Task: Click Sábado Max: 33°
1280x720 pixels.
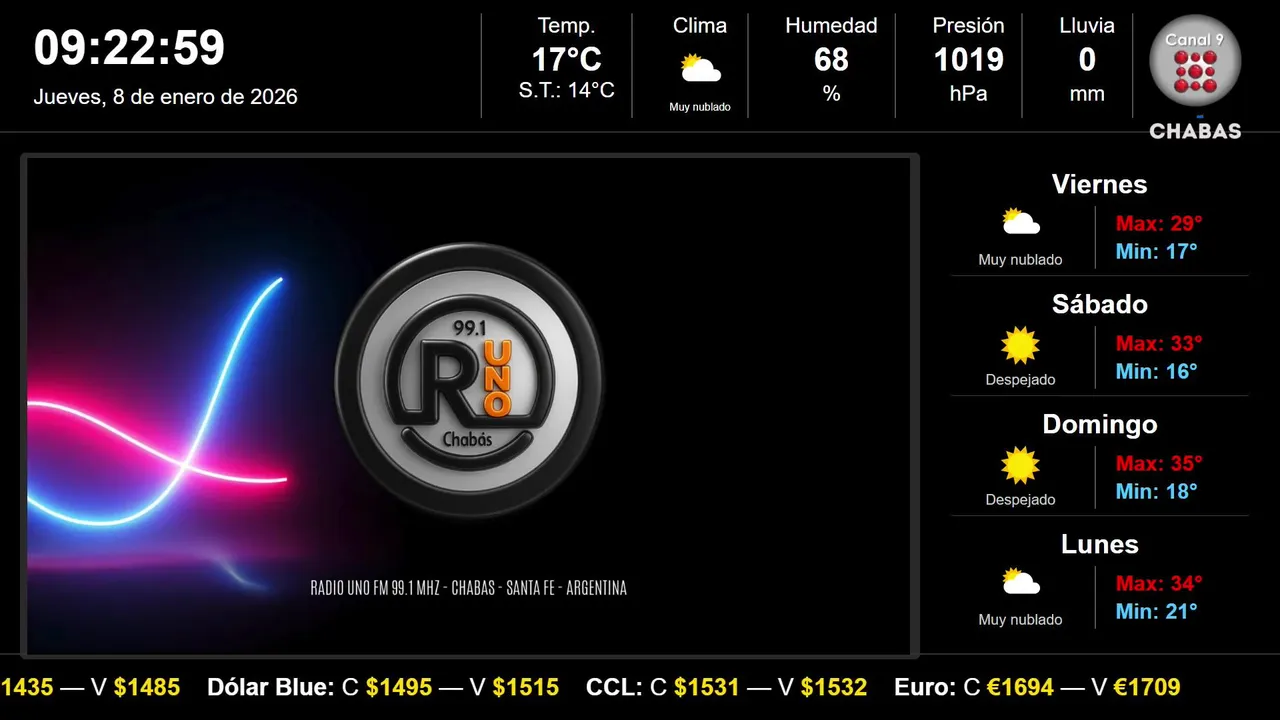Action: click(x=1159, y=343)
